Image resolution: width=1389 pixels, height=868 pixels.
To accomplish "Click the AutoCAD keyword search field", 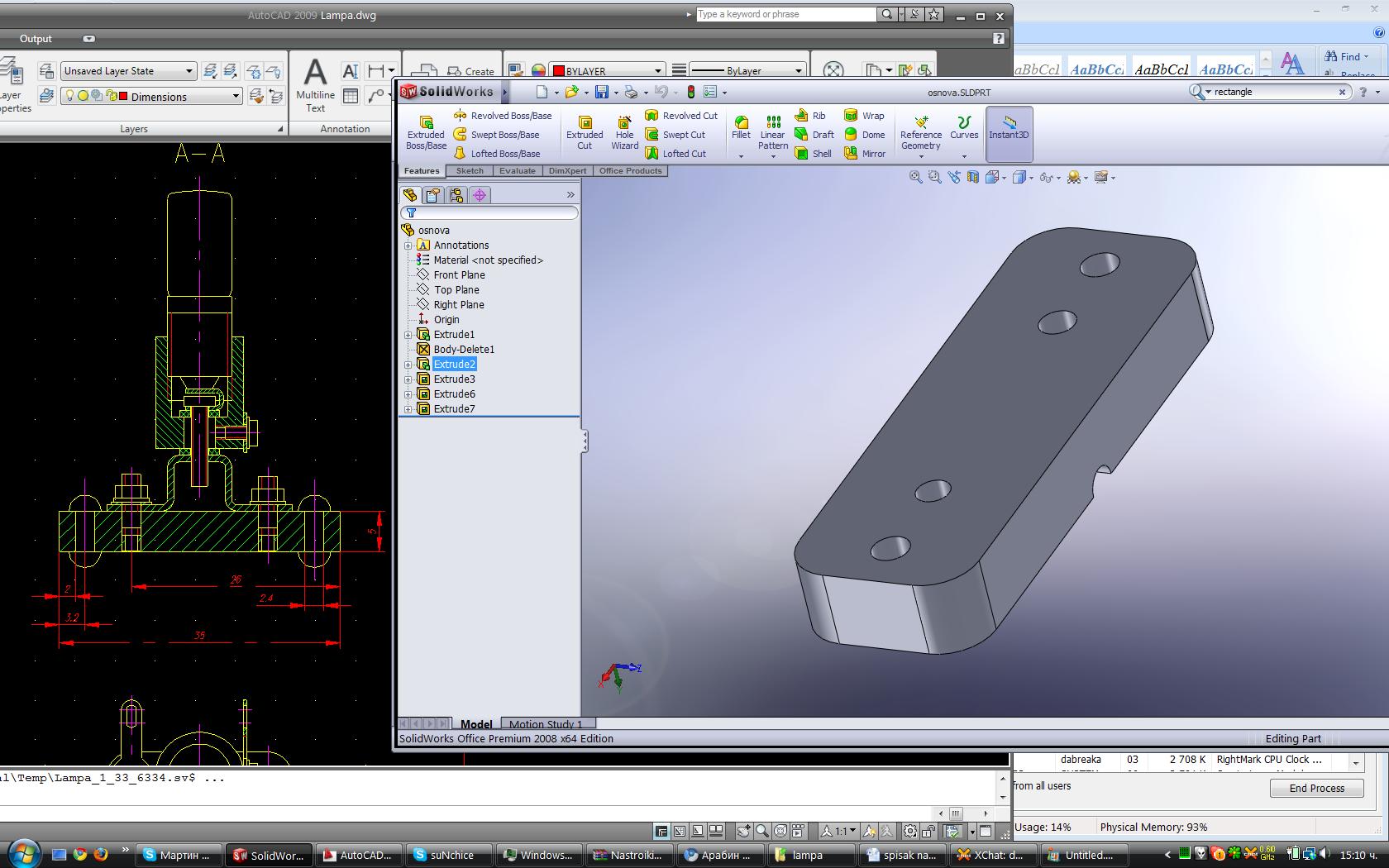I will coord(784,14).
